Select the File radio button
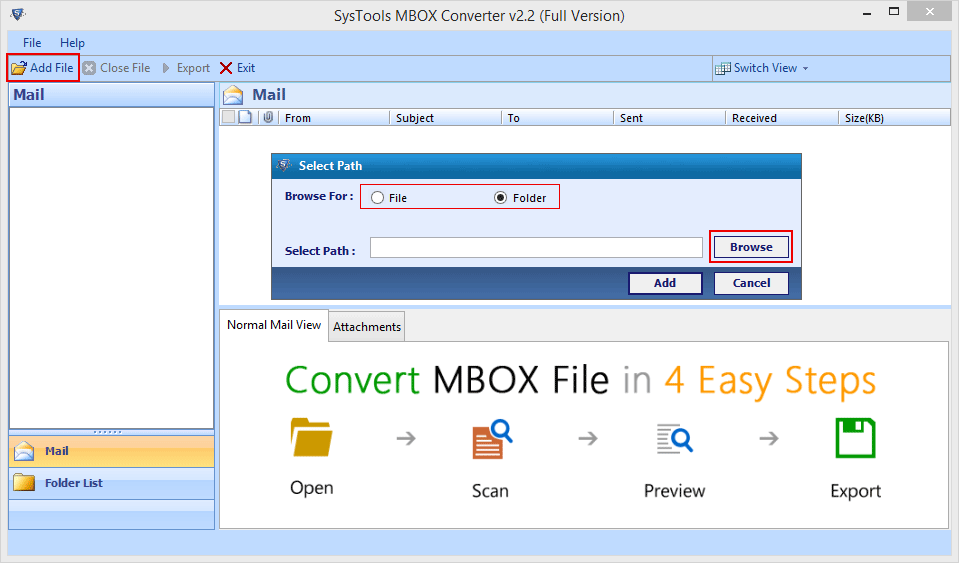This screenshot has width=959, height=563. coord(377,197)
